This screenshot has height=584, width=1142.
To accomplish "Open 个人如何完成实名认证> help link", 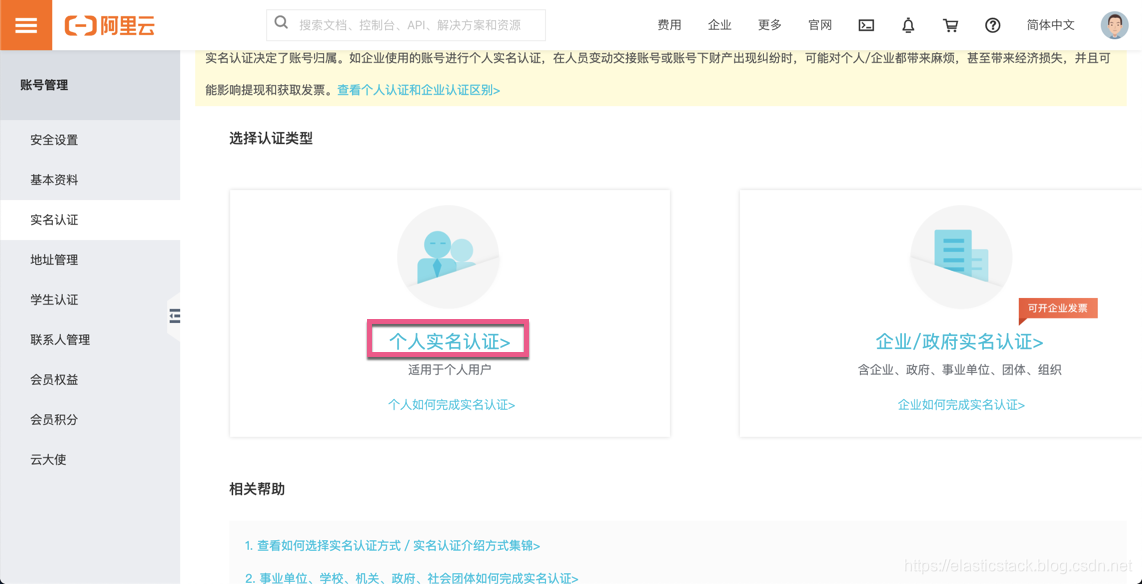I will pos(452,405).
